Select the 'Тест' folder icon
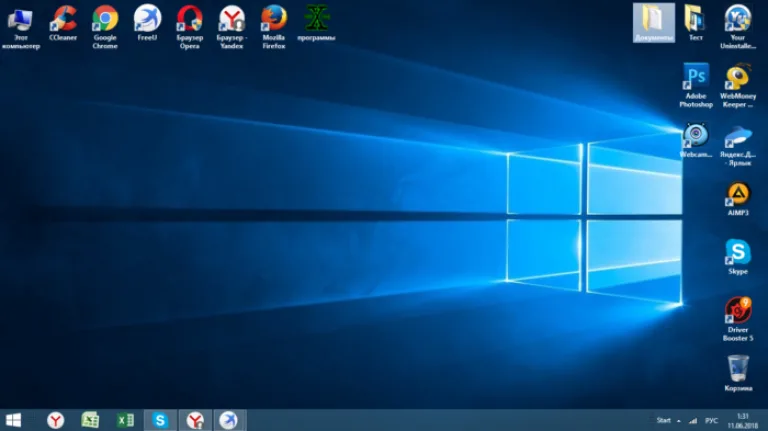768x431 pixels. (696, 23)
